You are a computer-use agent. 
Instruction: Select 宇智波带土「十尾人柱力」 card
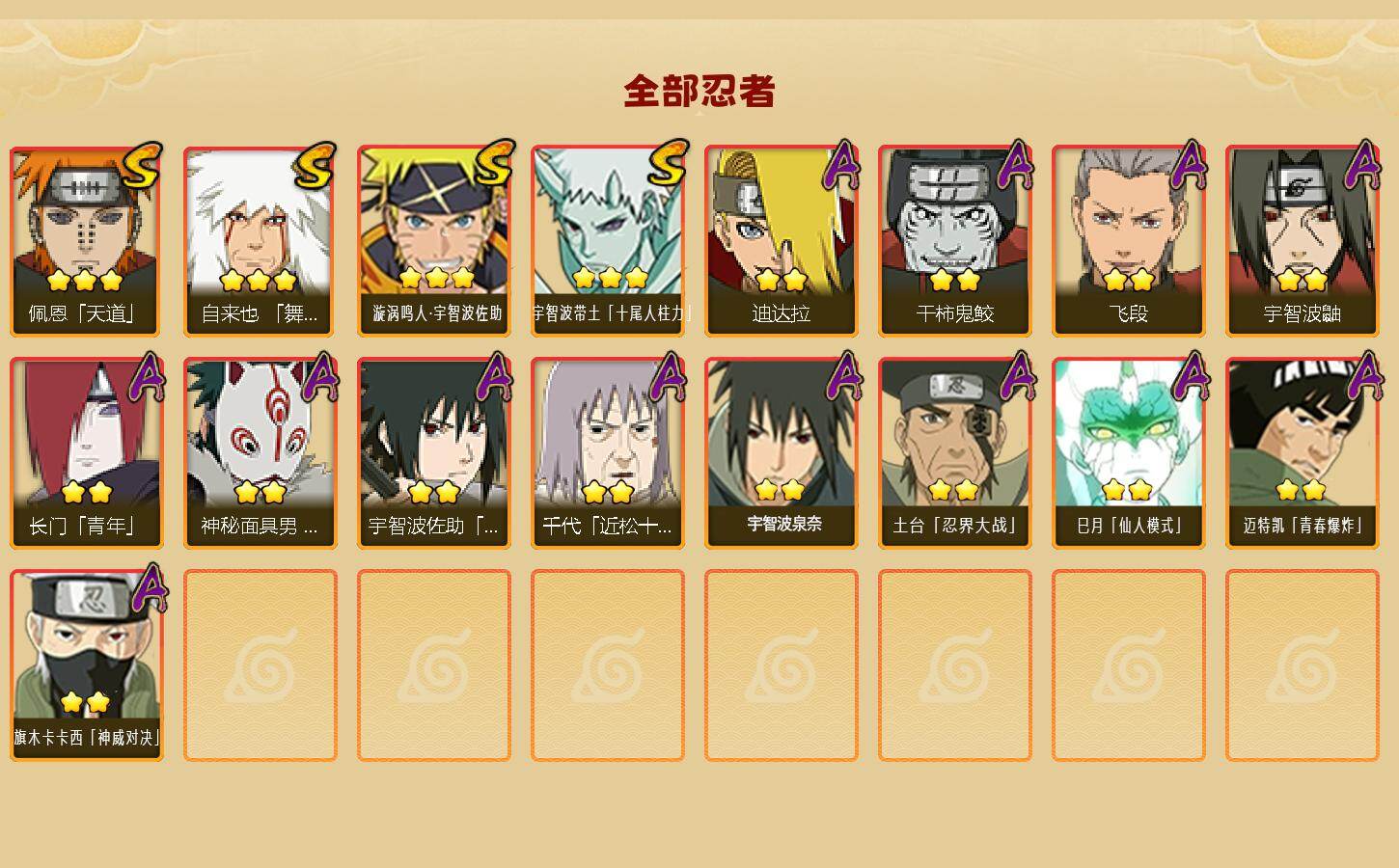(608, 241)
